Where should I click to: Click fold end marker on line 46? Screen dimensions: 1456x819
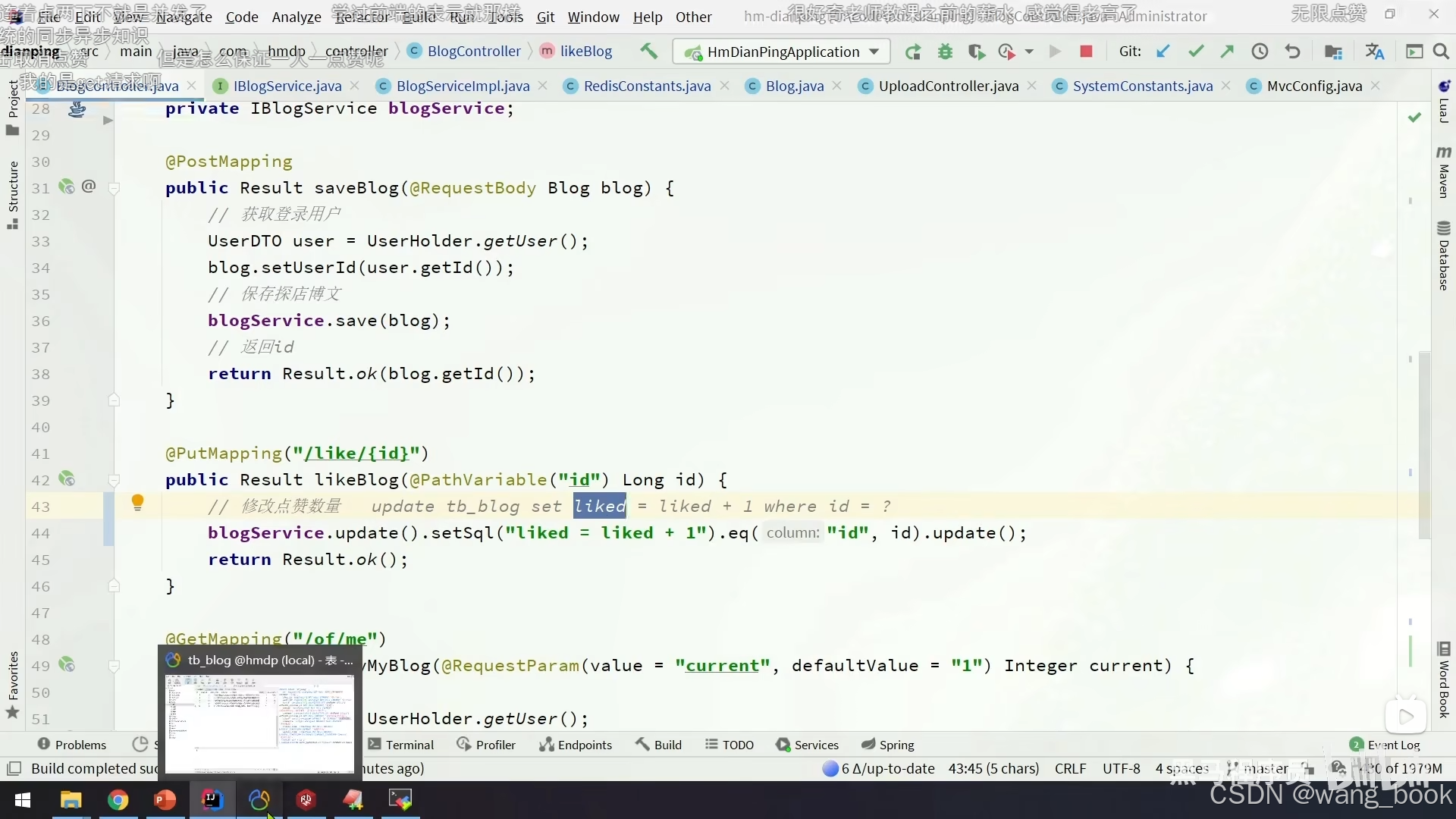pyautogui.click(x=114, y=585)
